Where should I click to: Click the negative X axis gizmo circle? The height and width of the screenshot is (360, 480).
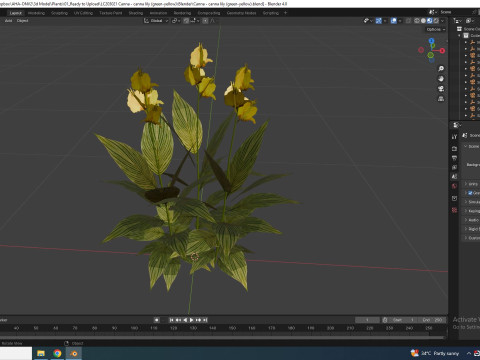[421, 50]
